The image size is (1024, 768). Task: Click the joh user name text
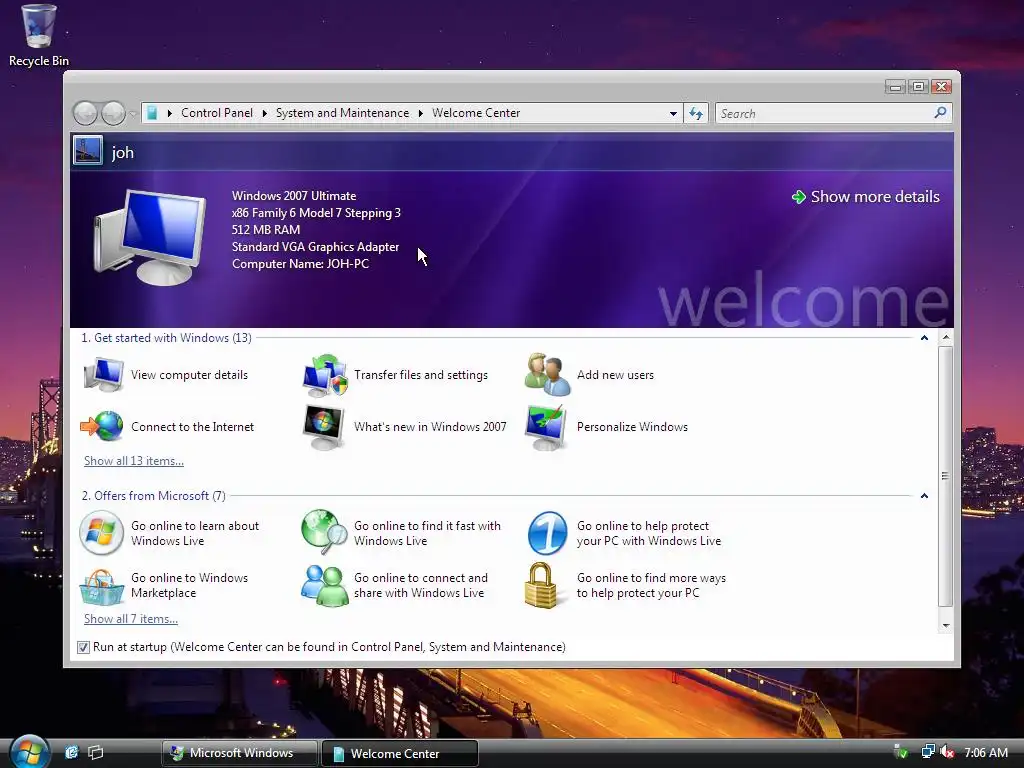click(123, 153)
